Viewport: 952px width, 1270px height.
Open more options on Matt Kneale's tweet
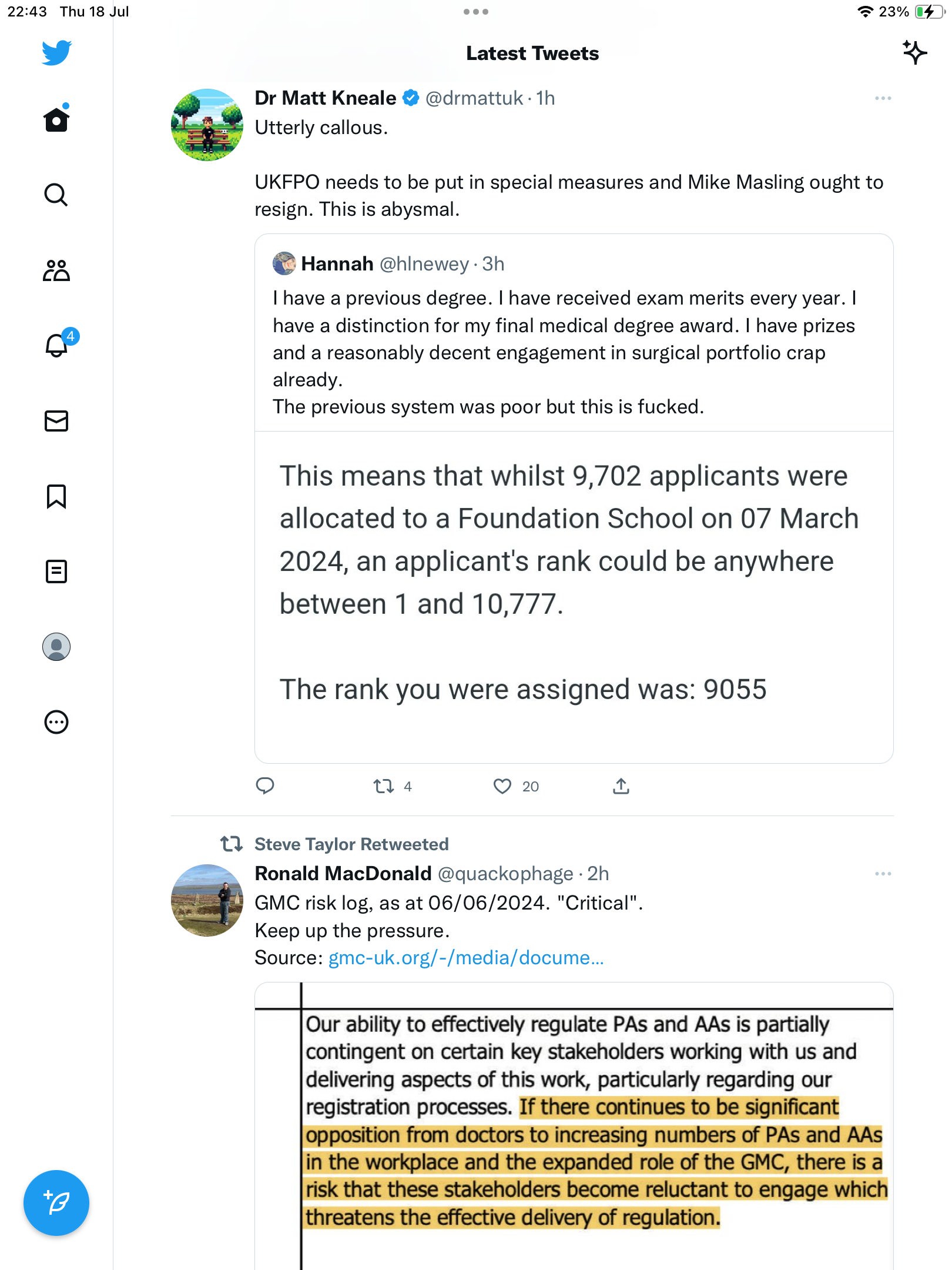click(x=883, y=98)
